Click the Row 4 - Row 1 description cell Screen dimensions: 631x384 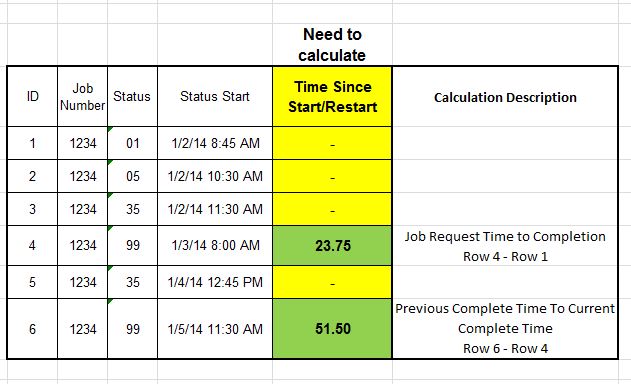(505, 246)
